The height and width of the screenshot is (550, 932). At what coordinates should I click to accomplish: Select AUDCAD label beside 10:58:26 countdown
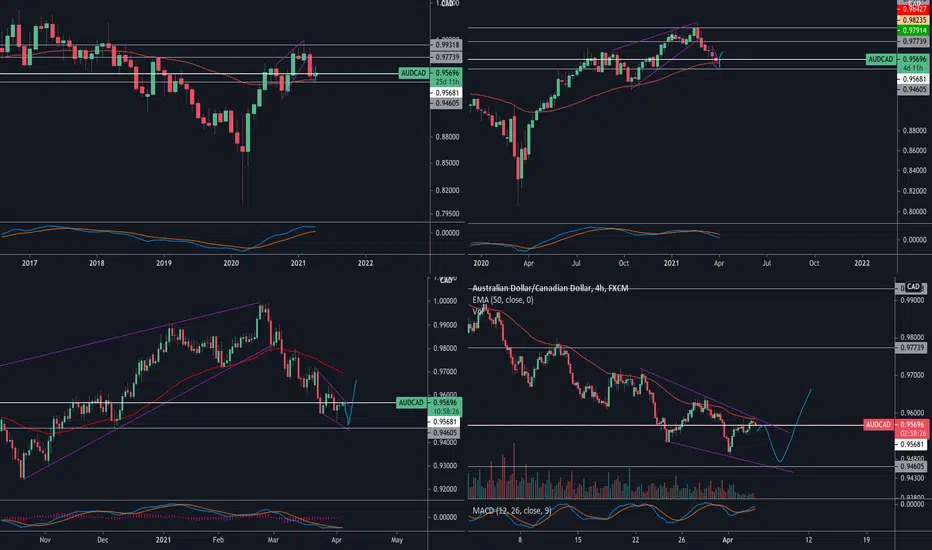click(x=411, y=403)
